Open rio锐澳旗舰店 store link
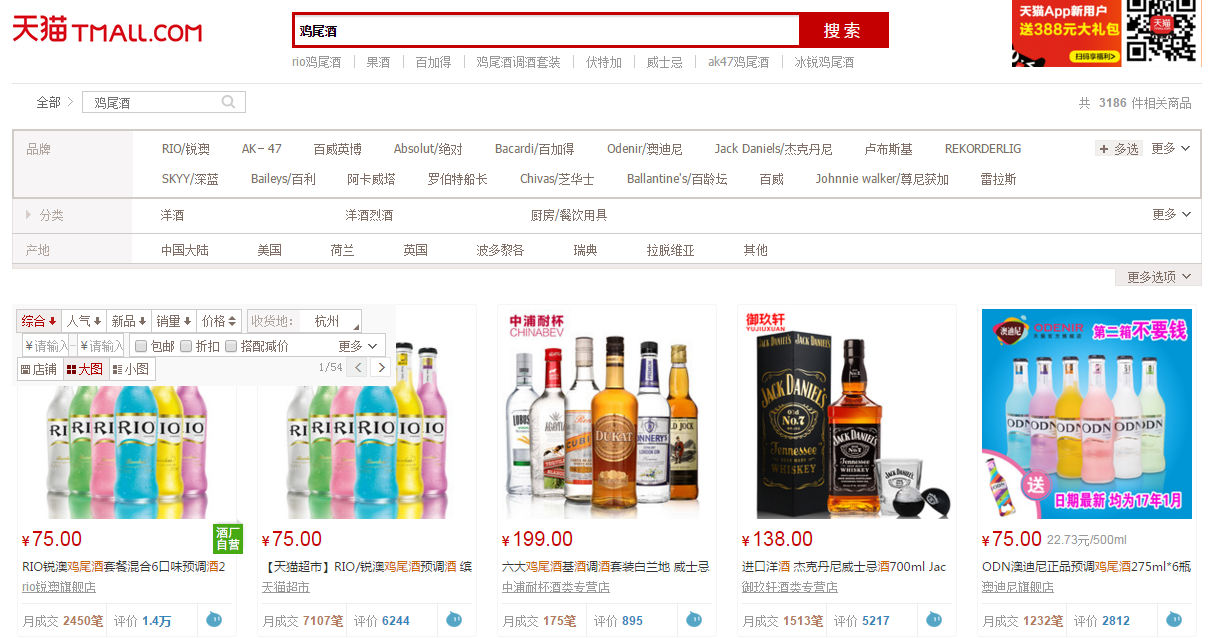Viewport: 1219px width, 638px height. (59, 587)
